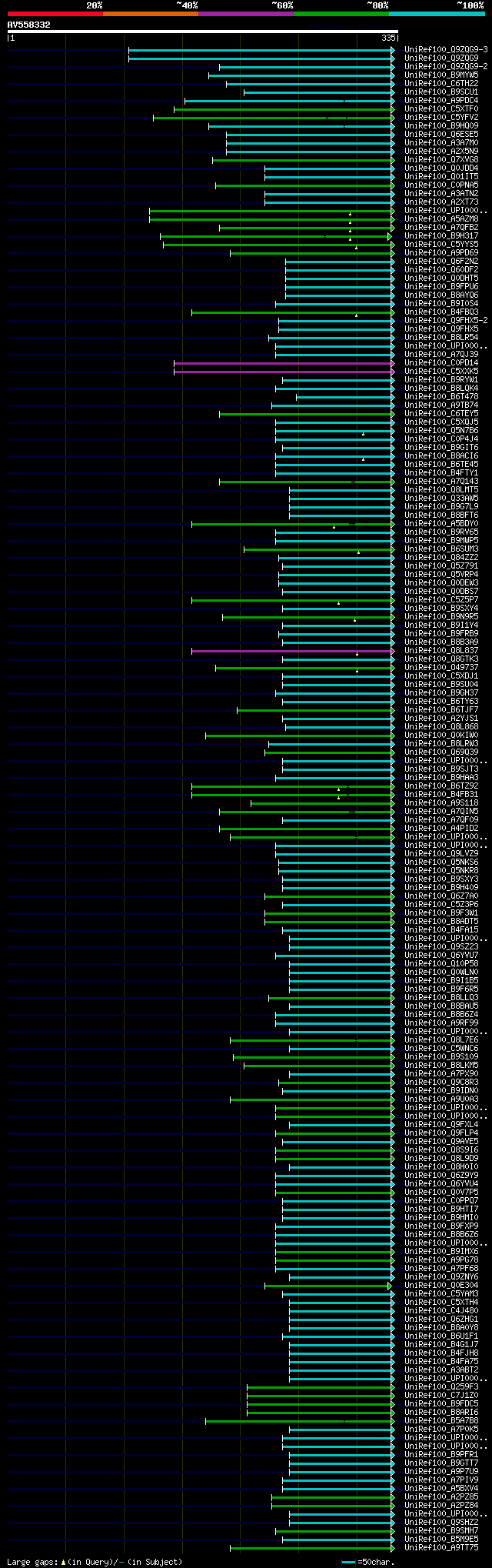Viewport: 492px width, 1568px height.
Task: Select the UniRef100_A5AZM8 label
Action: point(442,219)
